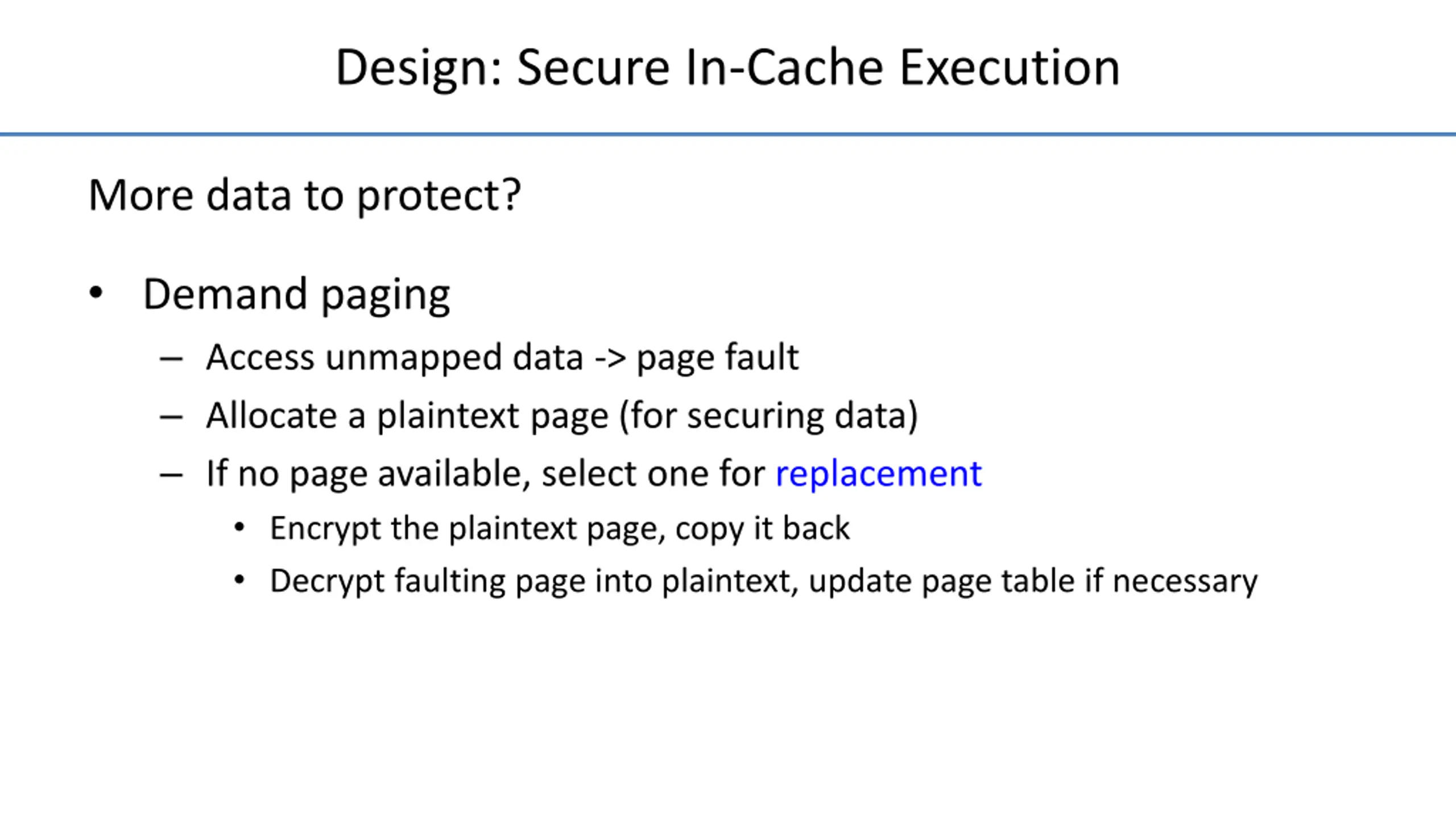Click the slide title "Design: Secure In-Cache Execution"
Viewport: 1456px width, 819px height.
coord(727,67)
